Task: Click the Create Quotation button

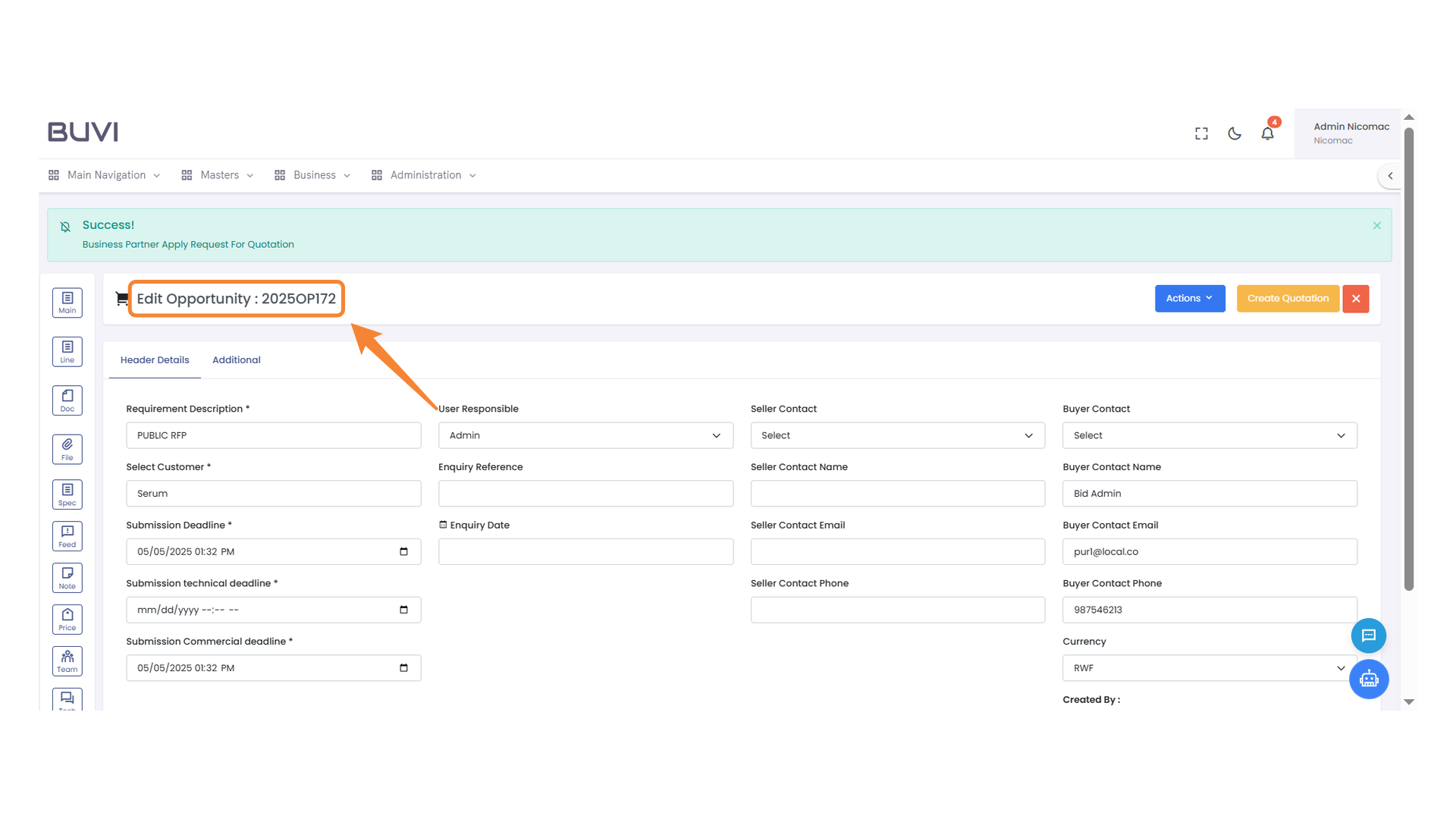Action: coord(1288,299)
